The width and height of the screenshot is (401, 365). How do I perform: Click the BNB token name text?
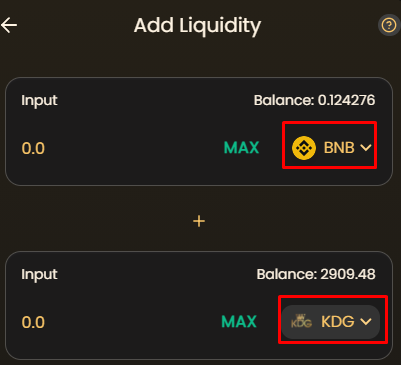[339, 148]
